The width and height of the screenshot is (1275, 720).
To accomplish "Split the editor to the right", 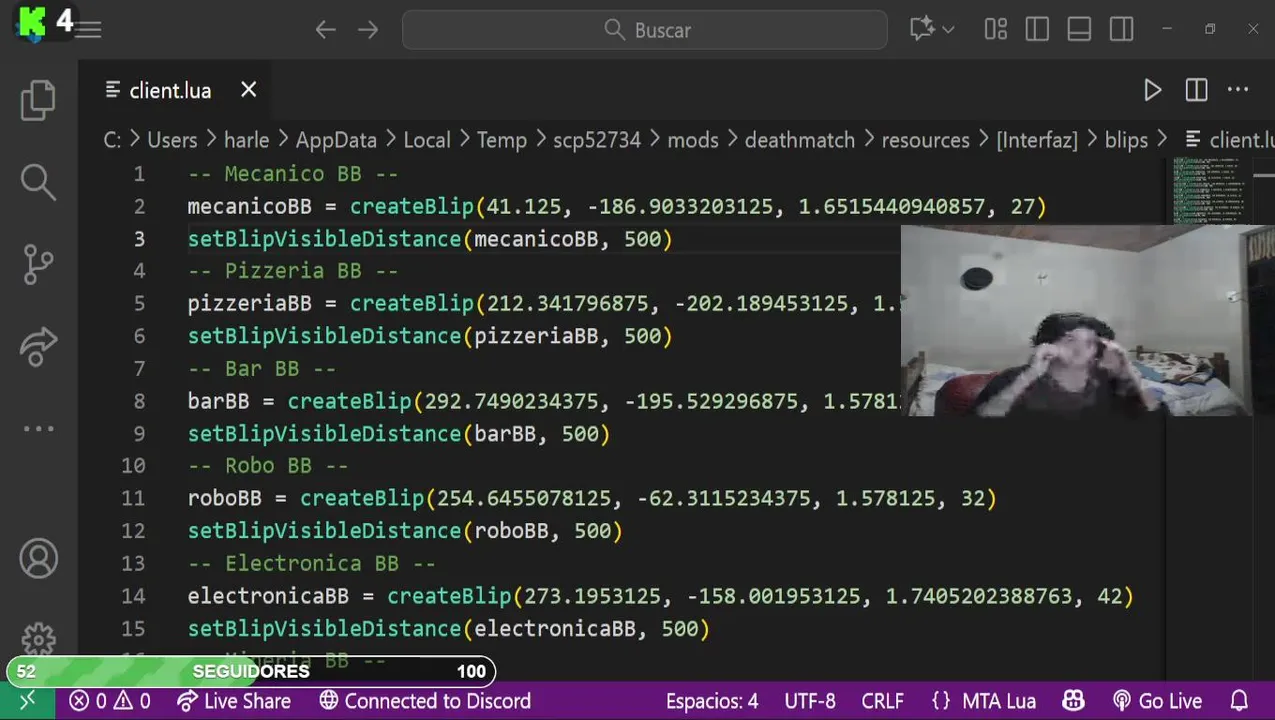I will [x=1196, y=90].
